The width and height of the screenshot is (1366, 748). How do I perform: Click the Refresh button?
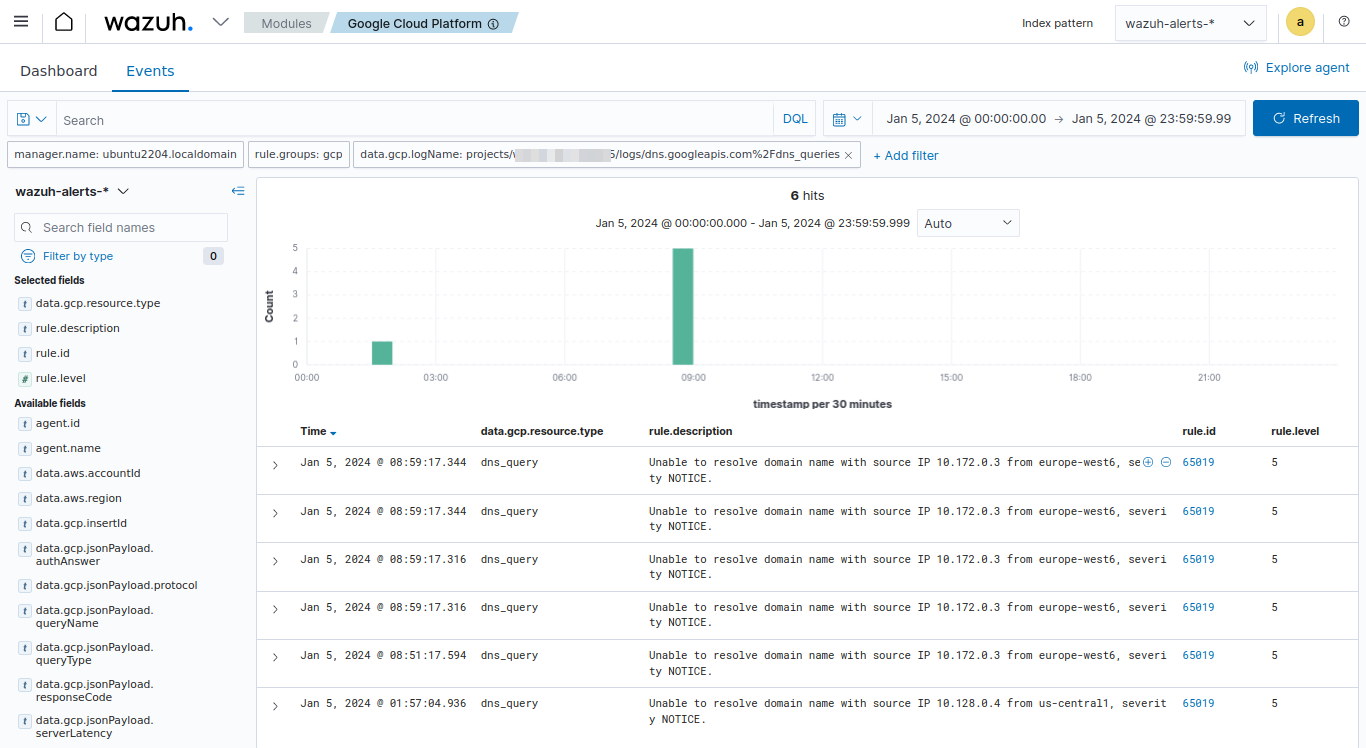[1306, 118]
